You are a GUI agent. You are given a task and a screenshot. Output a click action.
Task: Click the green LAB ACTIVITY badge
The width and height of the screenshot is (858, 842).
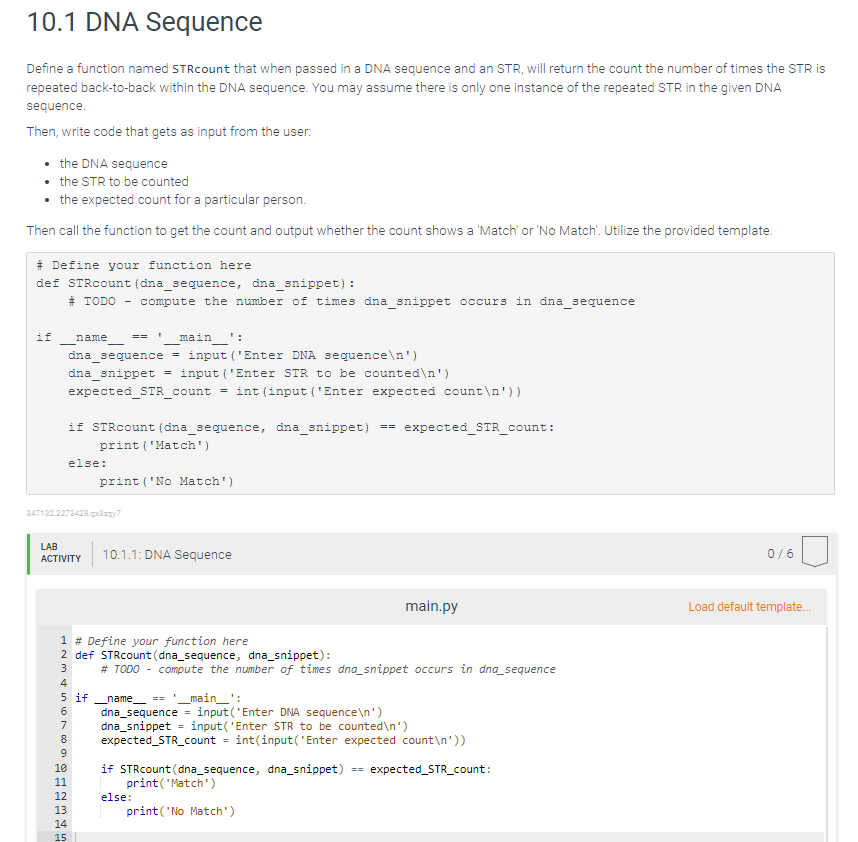coord(60,550)
